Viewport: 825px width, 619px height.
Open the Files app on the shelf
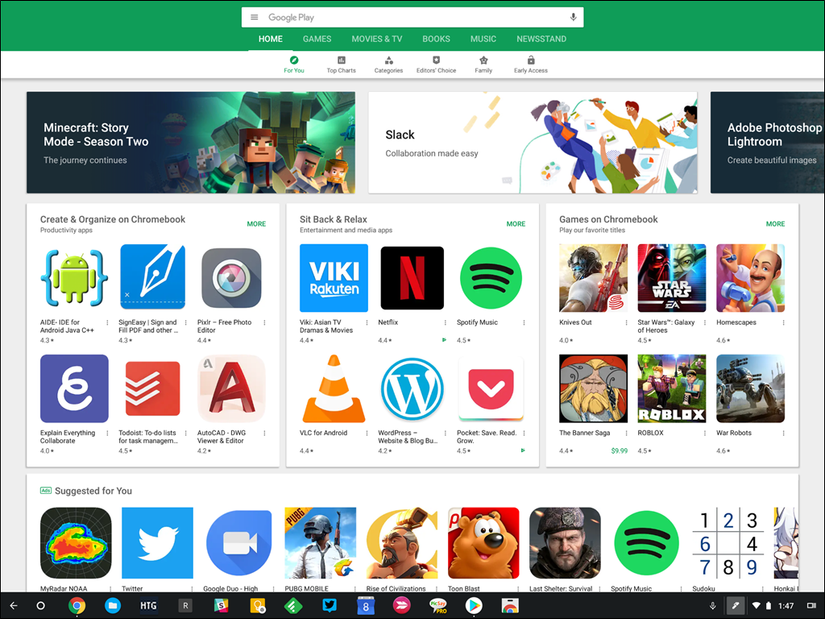click(x=112, y=606)
